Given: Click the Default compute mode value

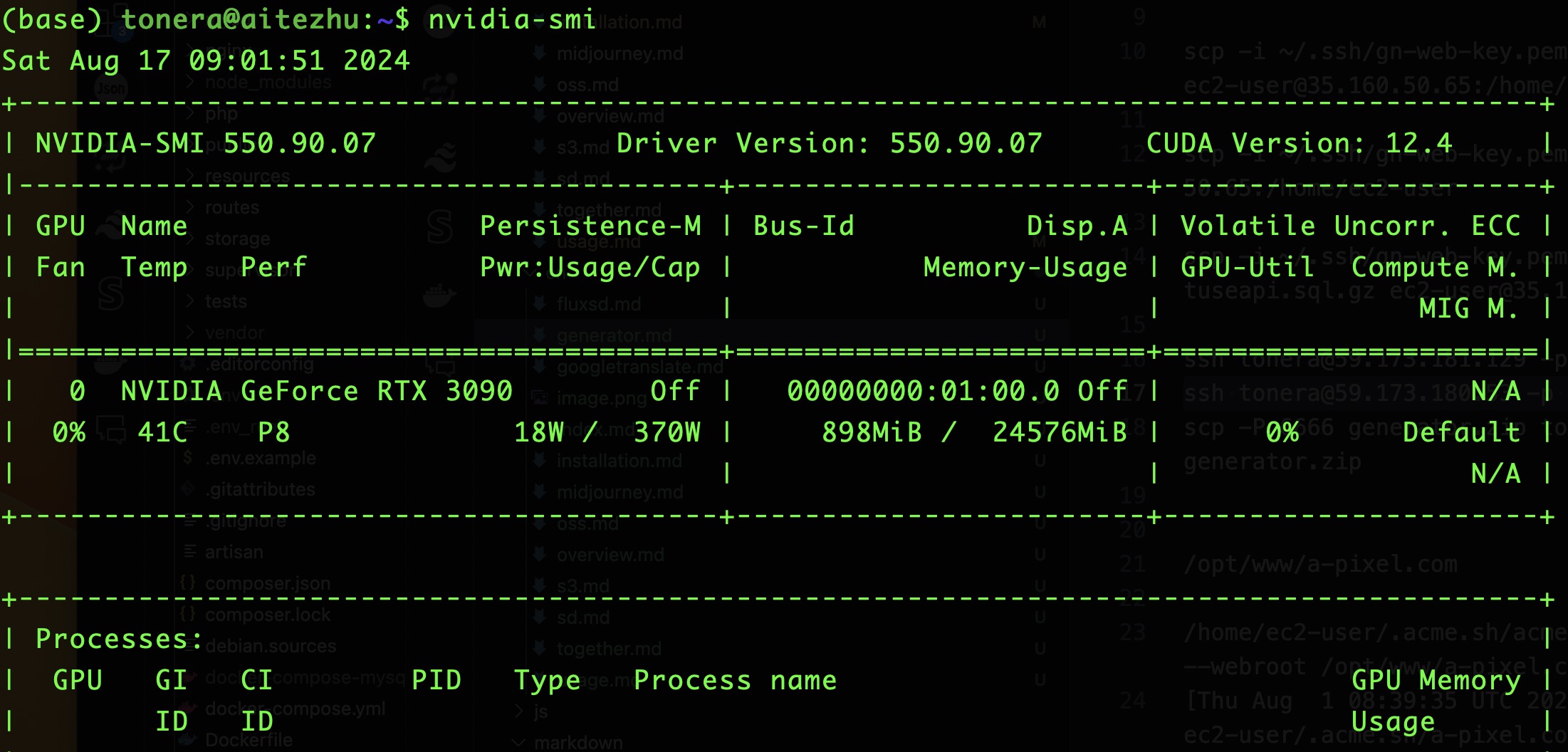Looking at the screenshot, I should pos(1461,432).
